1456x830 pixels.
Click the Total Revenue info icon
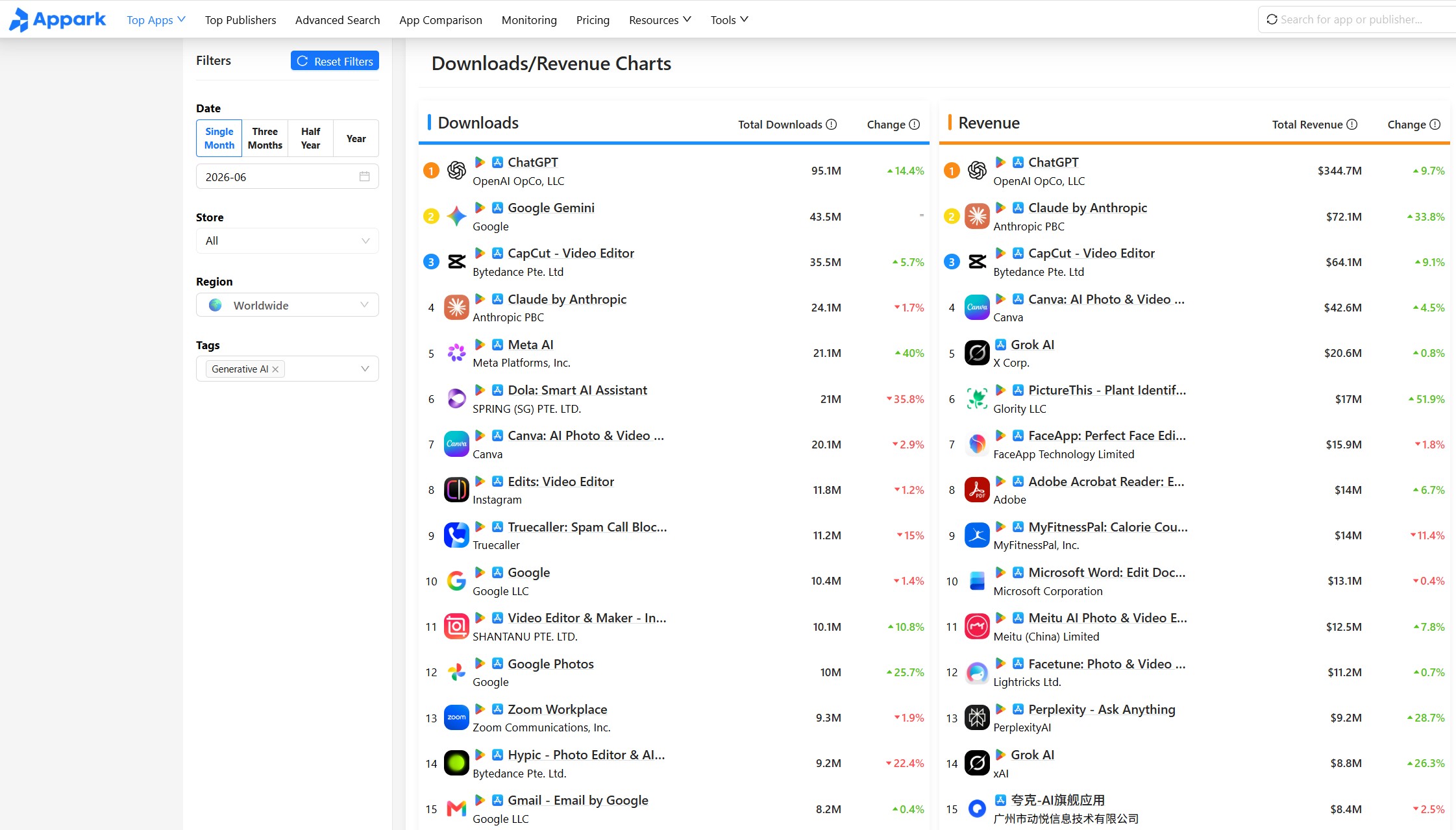tap(1352, 125)
